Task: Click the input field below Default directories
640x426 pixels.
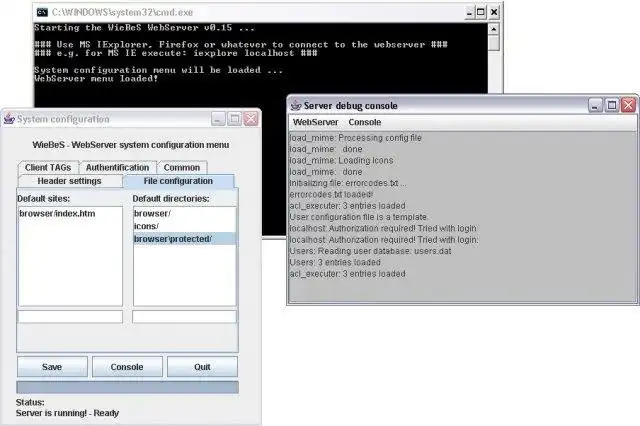Action: 184,317
